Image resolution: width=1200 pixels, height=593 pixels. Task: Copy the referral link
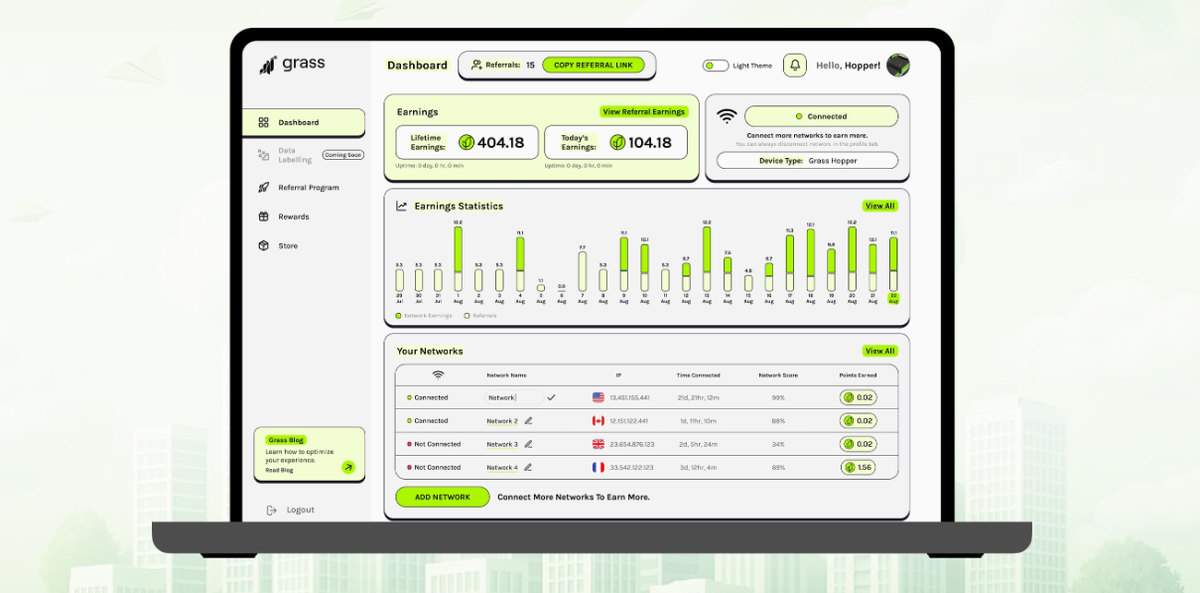594,65
